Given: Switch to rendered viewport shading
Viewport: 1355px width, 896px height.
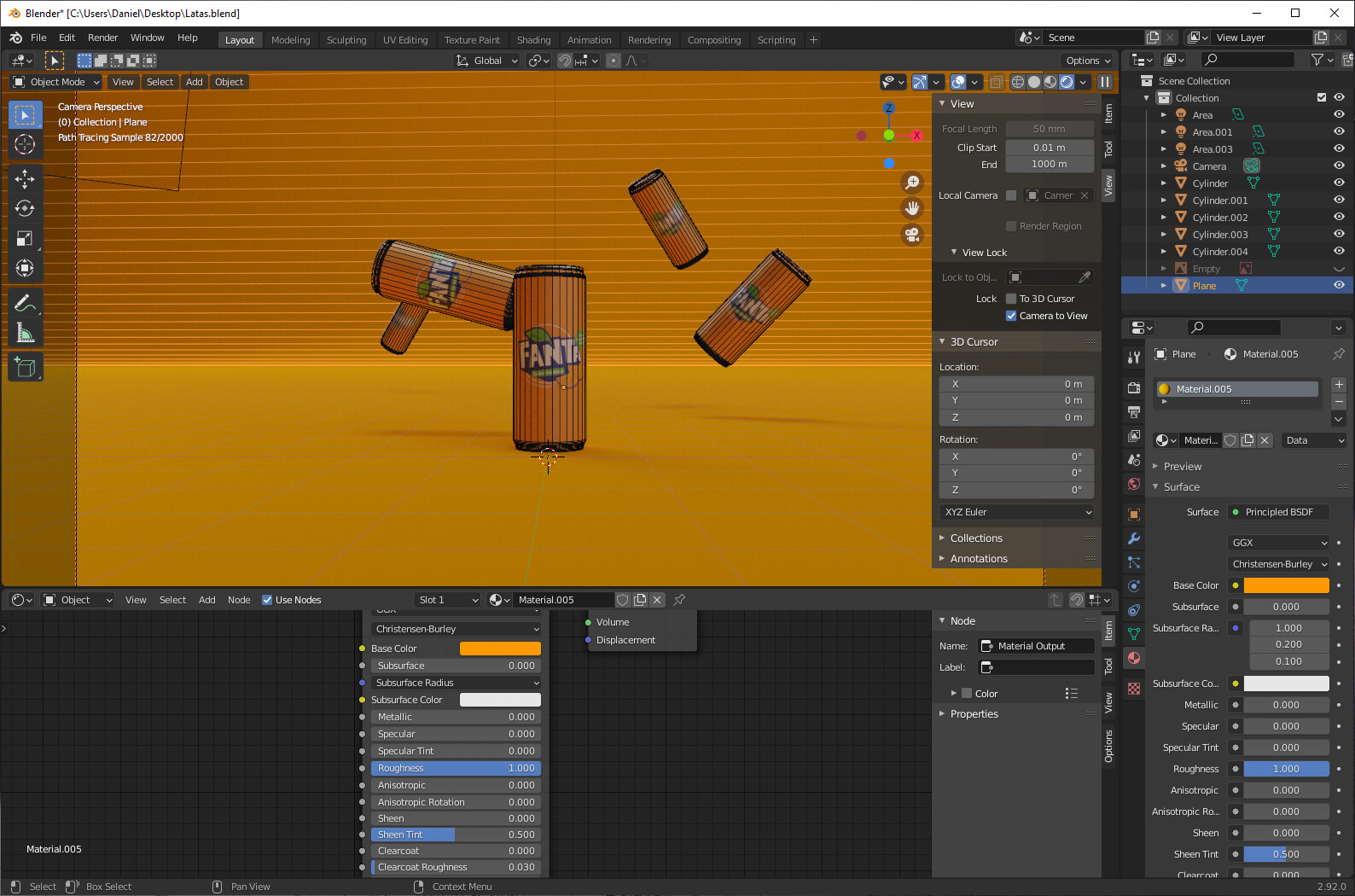Looking at the screenshot, I should tap(1067, 82).
